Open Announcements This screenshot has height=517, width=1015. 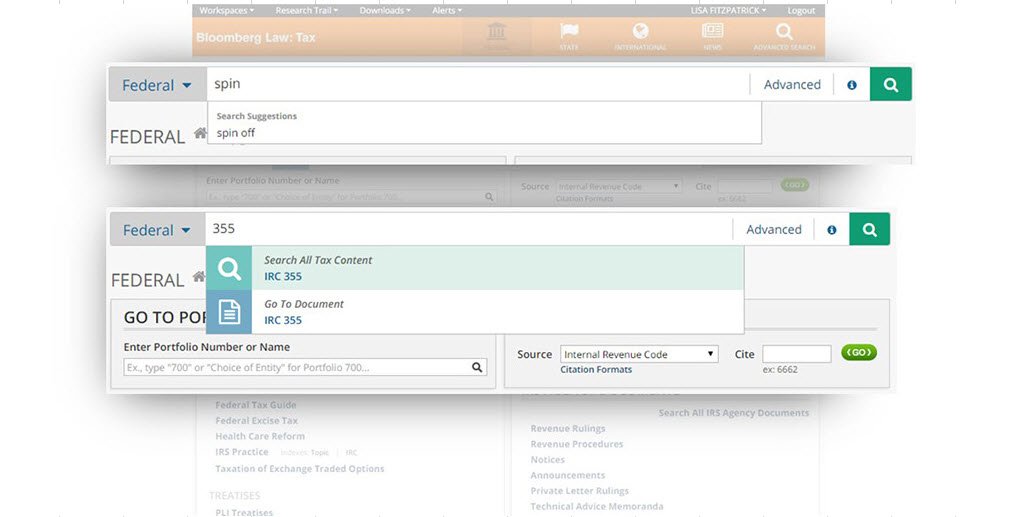pos(568,475)
